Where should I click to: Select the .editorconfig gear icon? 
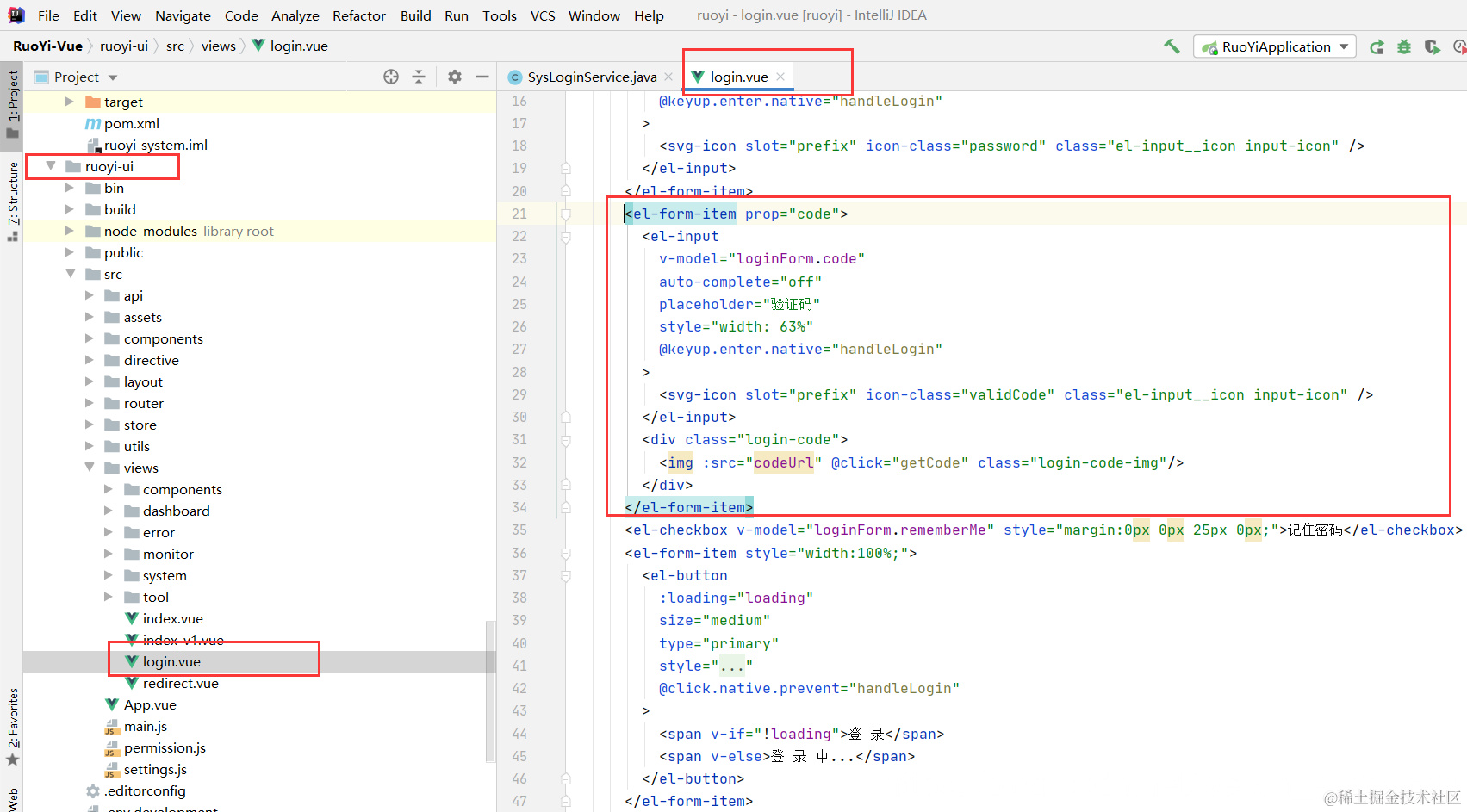pyautogui.click(x=93, y=790)
